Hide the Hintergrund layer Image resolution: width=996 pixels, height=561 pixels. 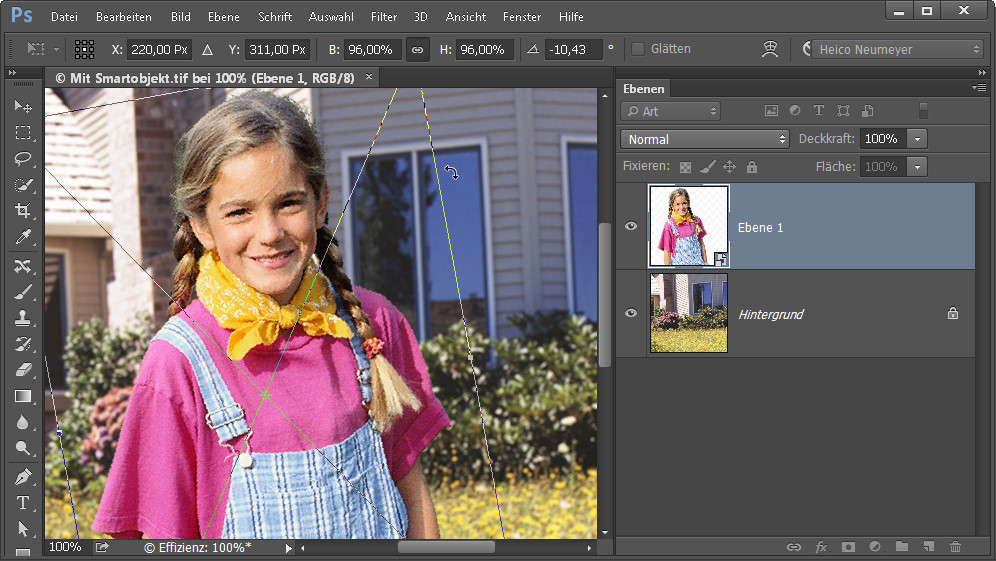[x=631, y=314]
